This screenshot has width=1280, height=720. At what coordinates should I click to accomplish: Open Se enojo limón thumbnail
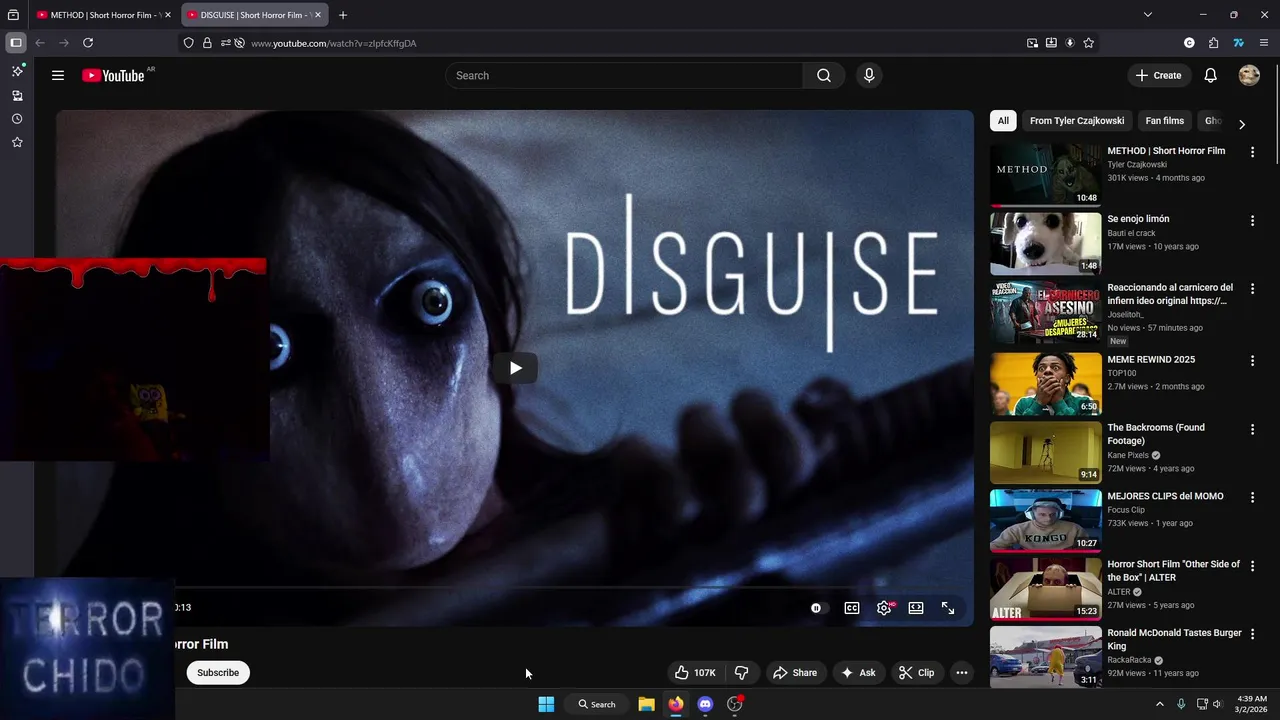[1046, 243]
